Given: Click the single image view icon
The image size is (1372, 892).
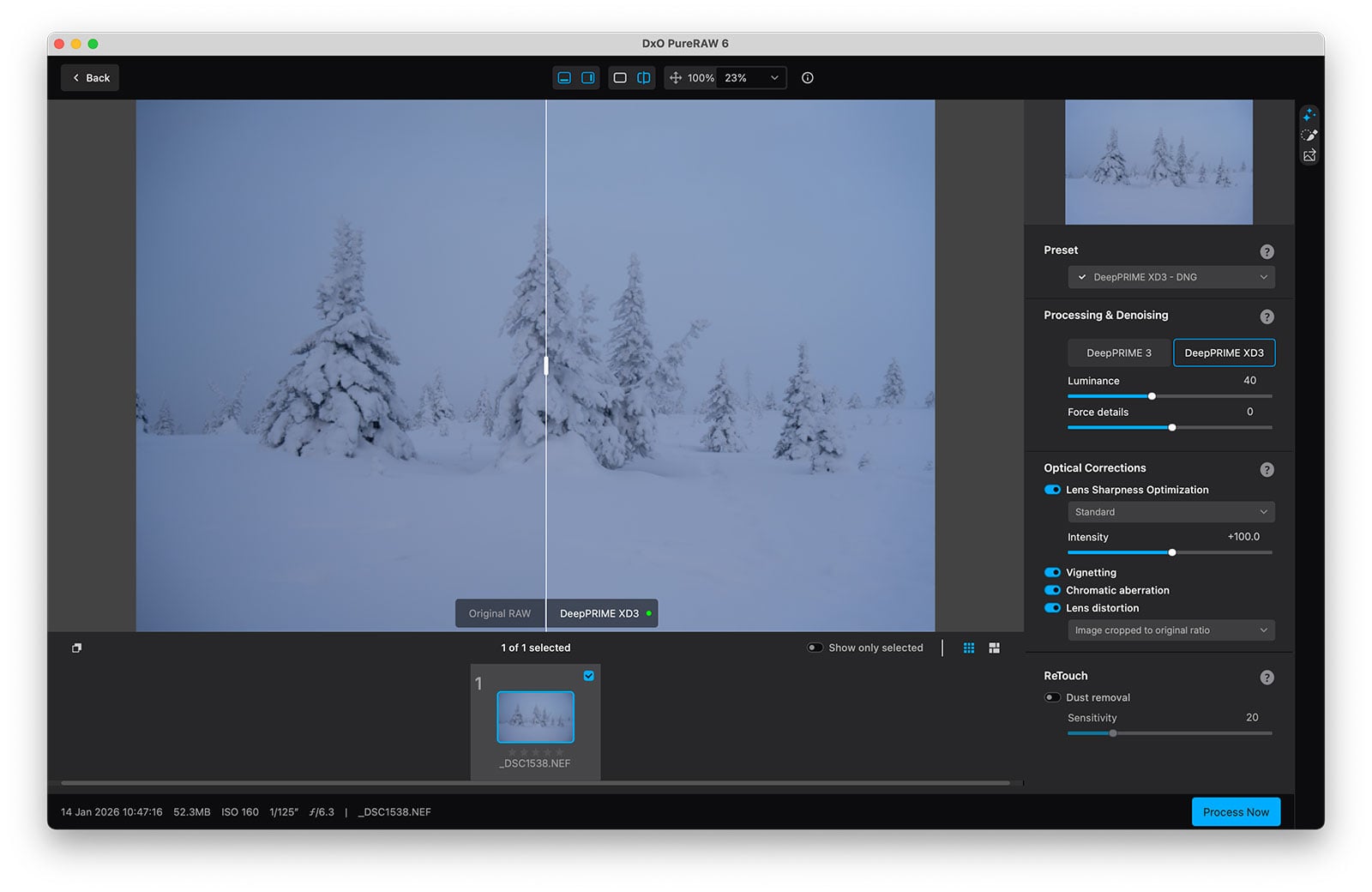Looking at the screenshot, I should coord(620,77).
